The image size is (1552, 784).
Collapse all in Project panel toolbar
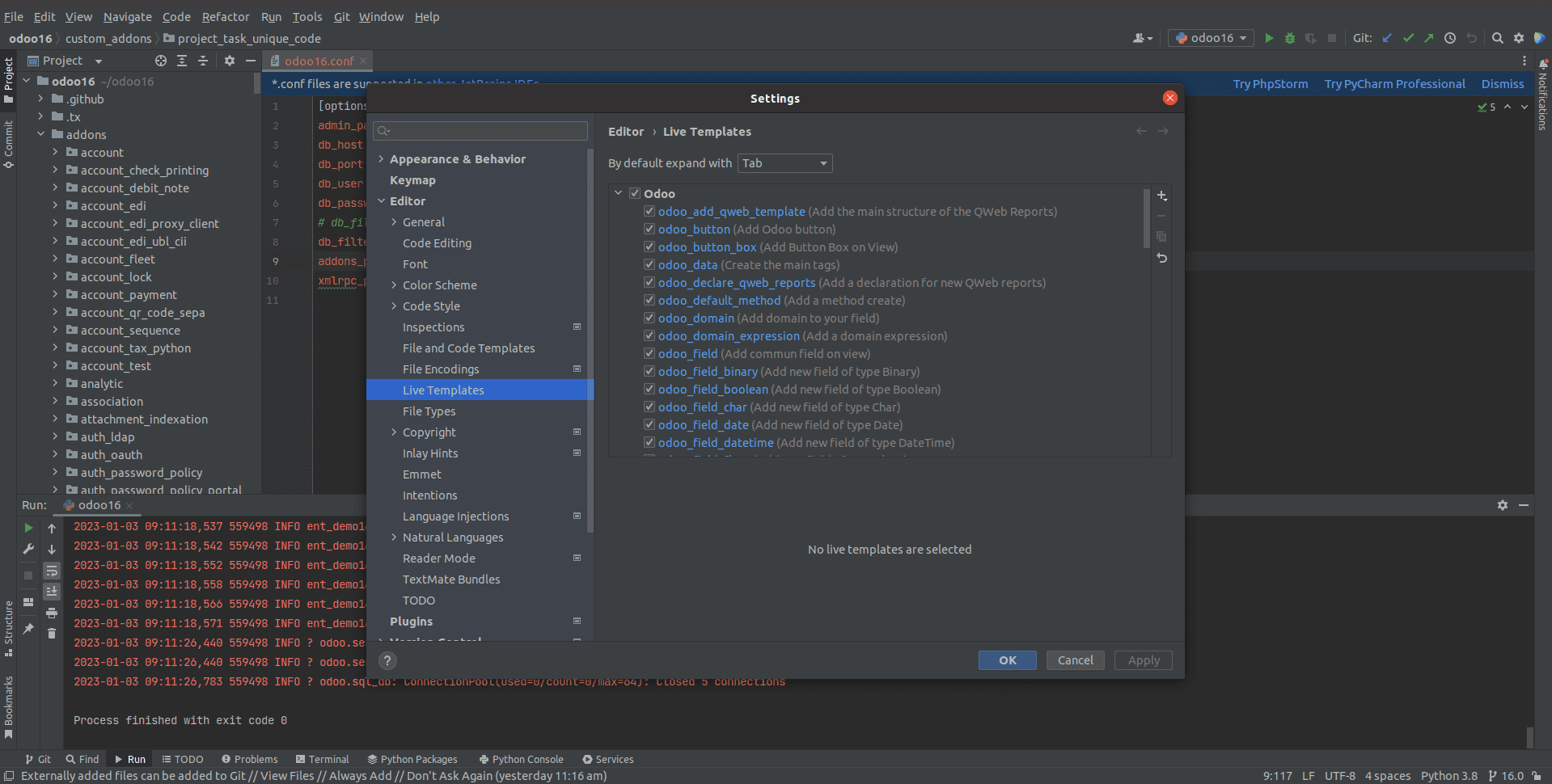point(203,61)
